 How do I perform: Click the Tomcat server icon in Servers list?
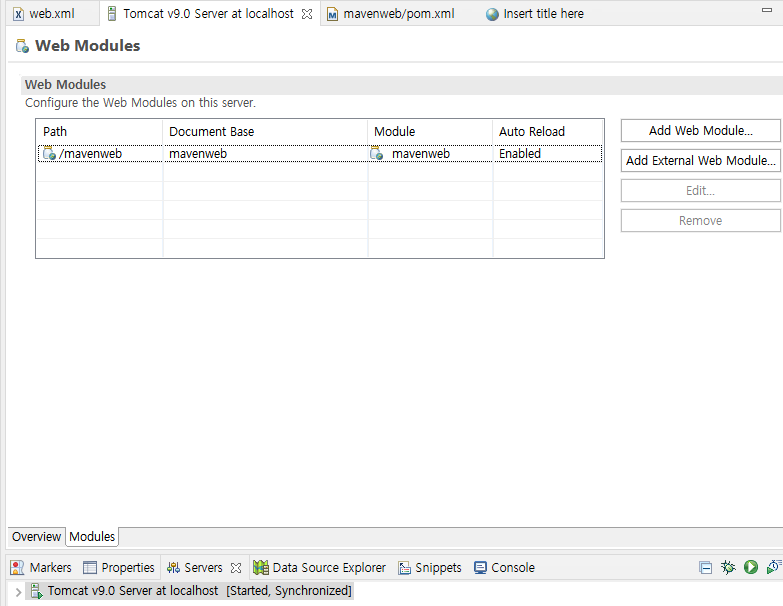[x=36, y=591]
